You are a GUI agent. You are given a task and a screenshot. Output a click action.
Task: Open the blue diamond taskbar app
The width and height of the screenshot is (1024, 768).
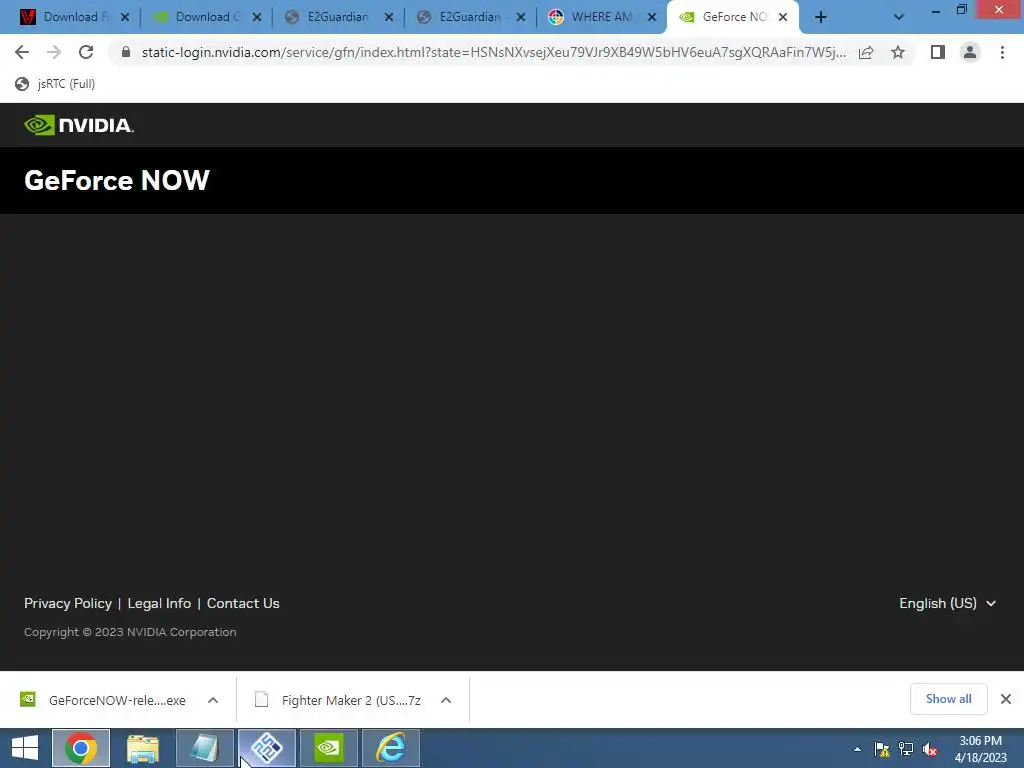(266, 748)
